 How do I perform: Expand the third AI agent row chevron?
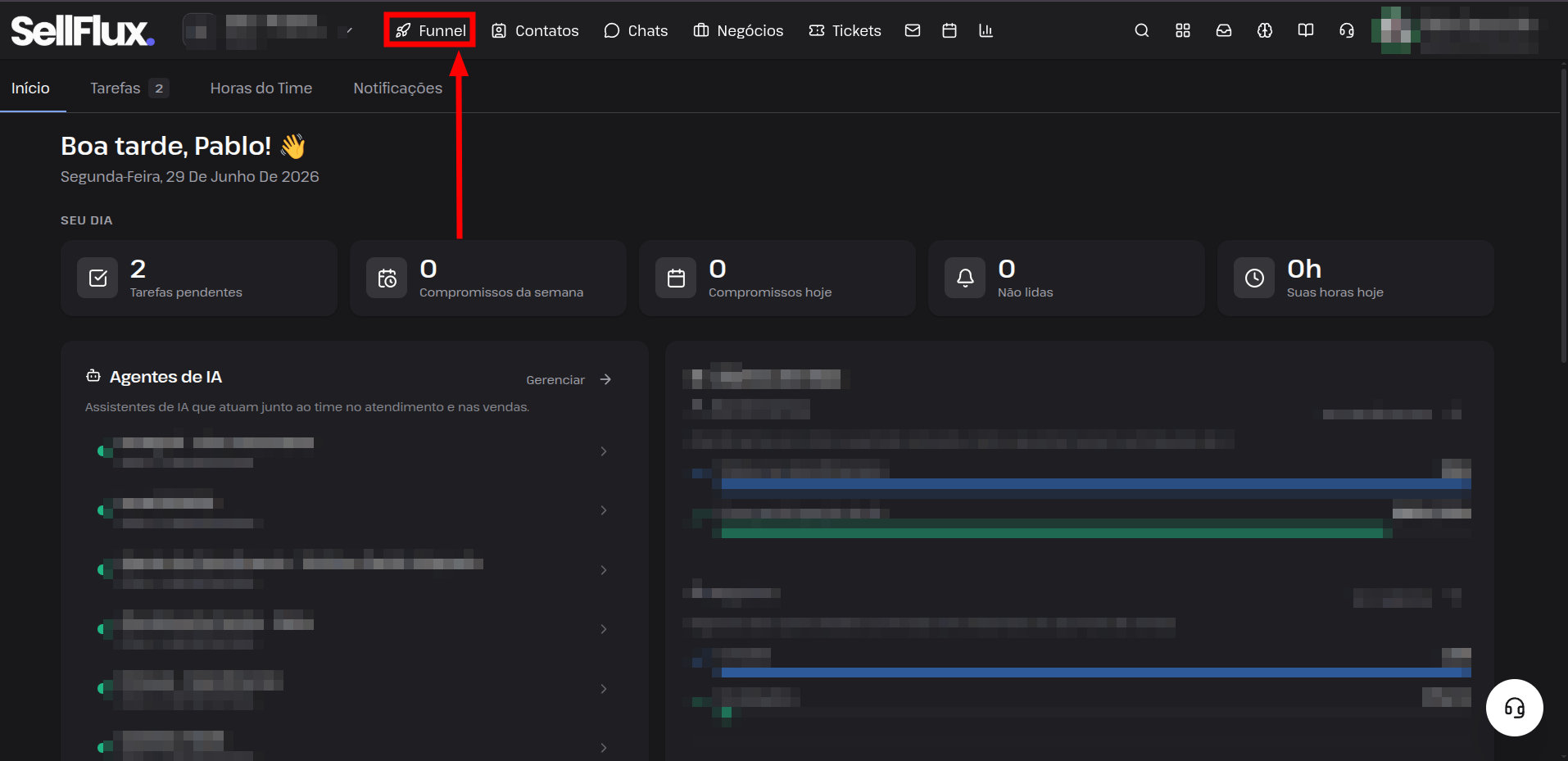point(604,570)
